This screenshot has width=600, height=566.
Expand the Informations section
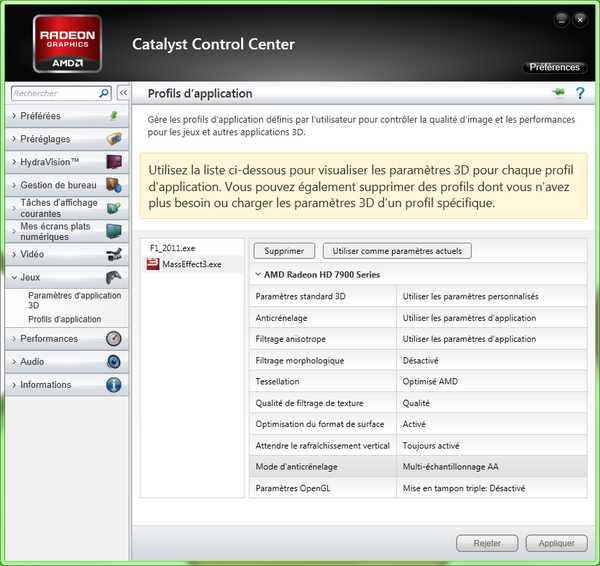[x=14, y=385]
